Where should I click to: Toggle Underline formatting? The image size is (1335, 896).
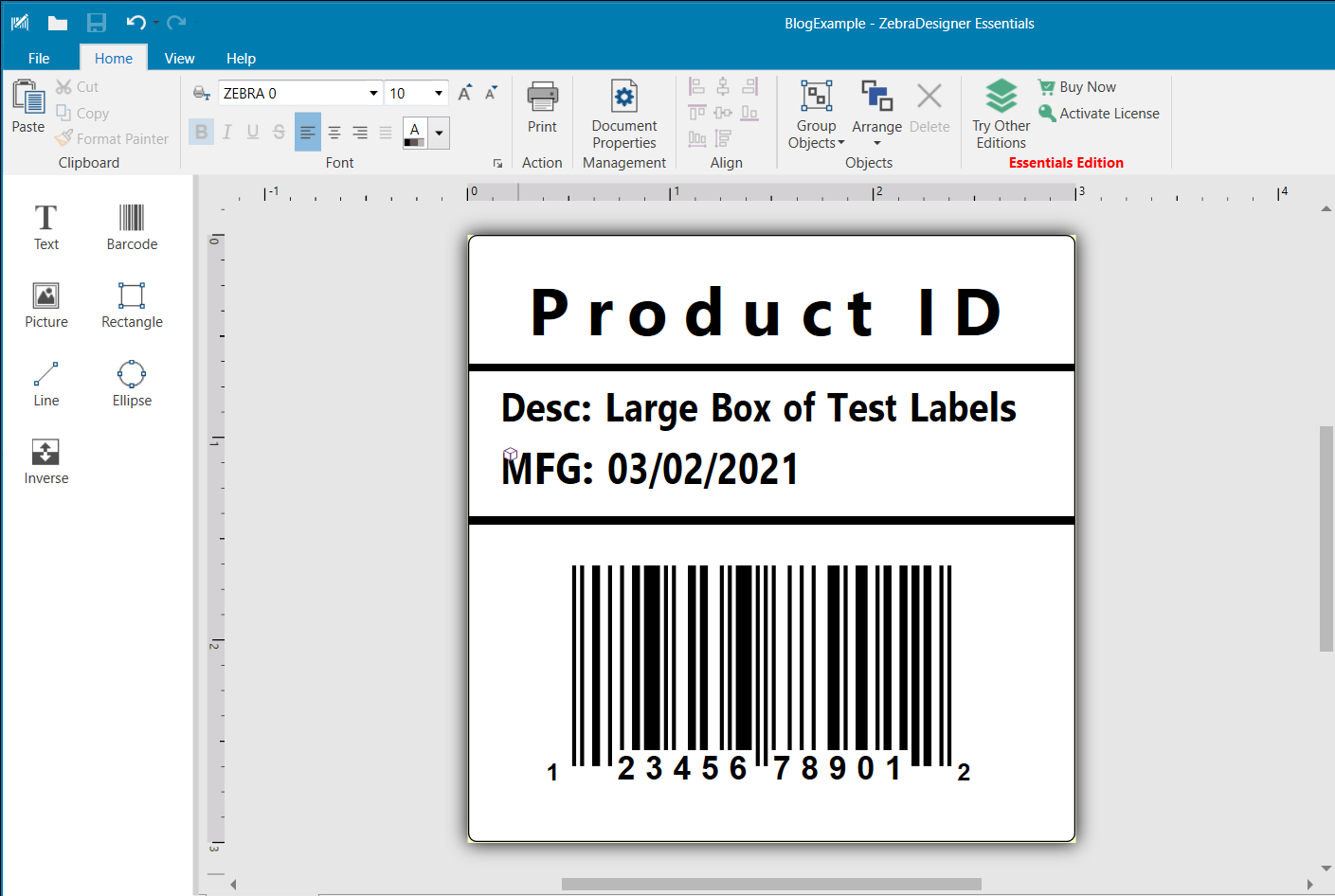click(253, 132)
